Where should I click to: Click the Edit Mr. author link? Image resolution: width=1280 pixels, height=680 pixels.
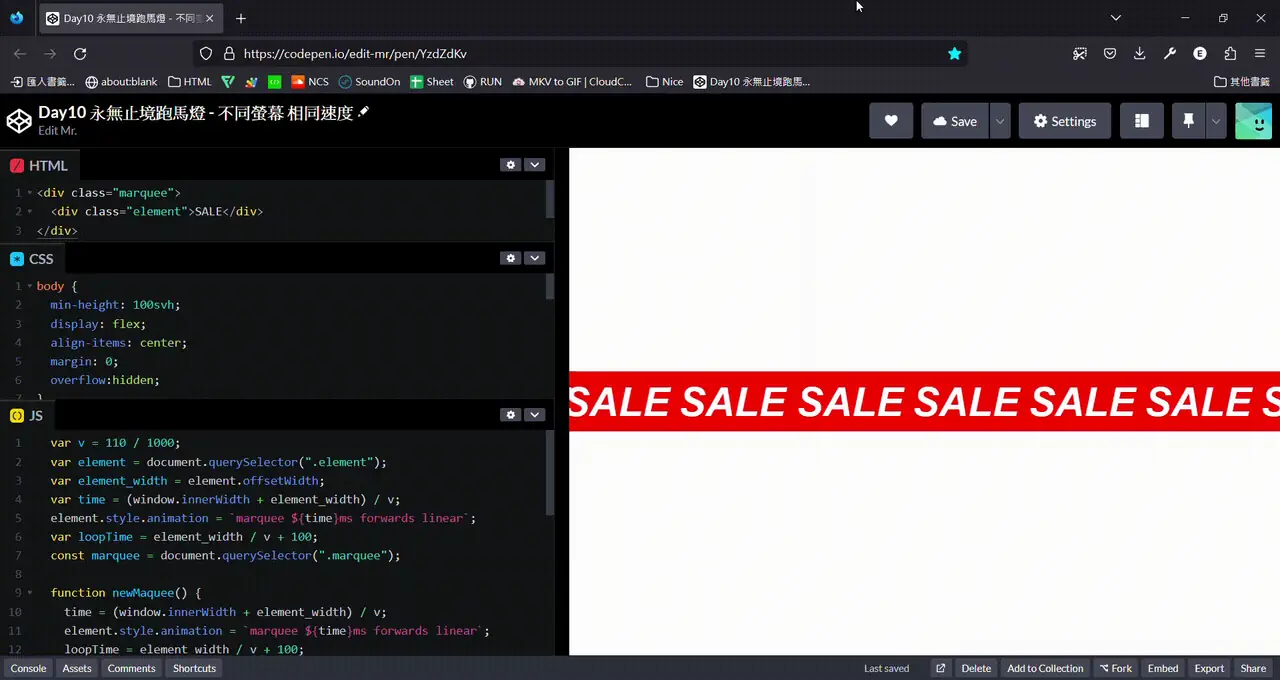(57, 131)
